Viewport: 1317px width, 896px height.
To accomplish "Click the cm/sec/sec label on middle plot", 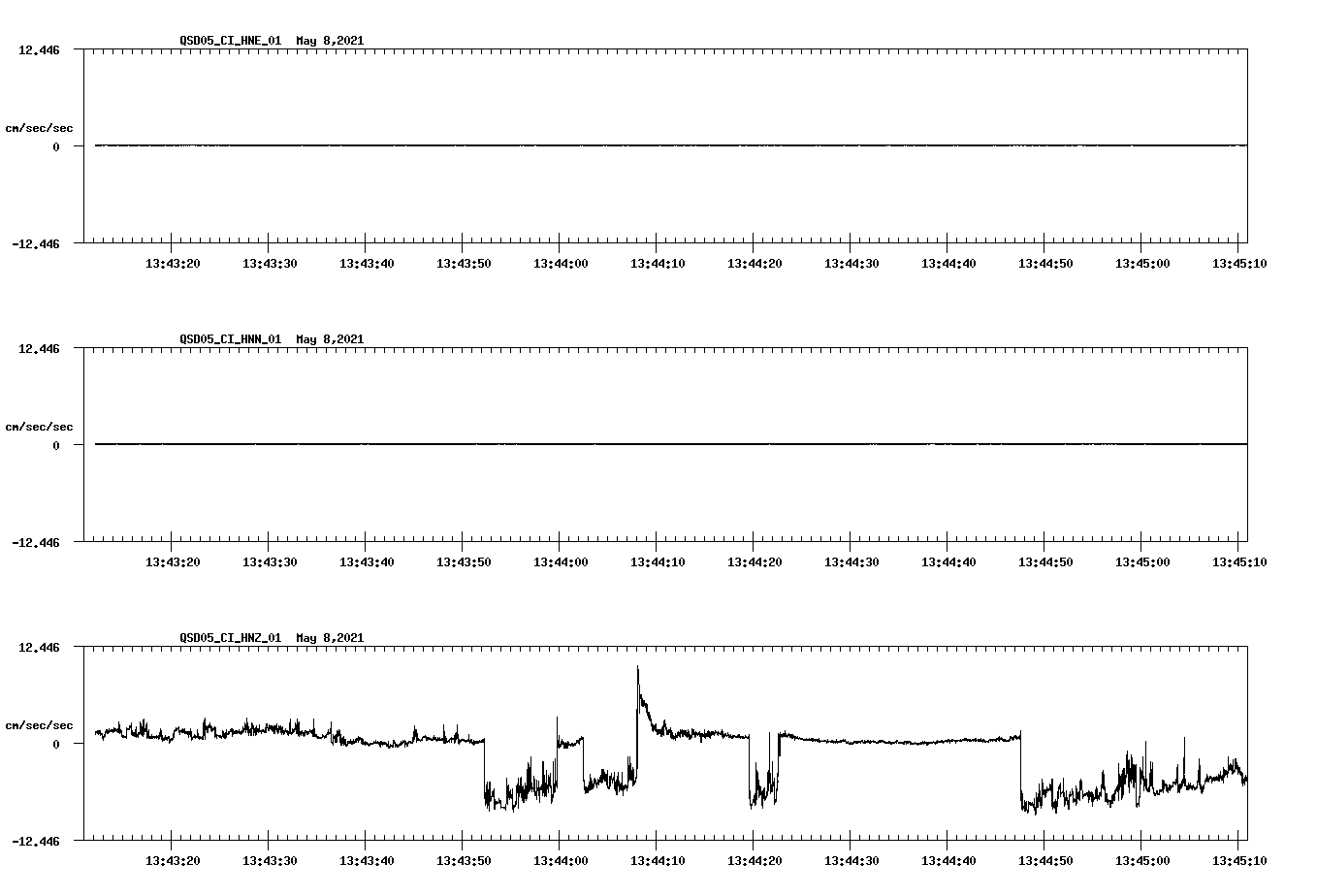I will point(40,426).
